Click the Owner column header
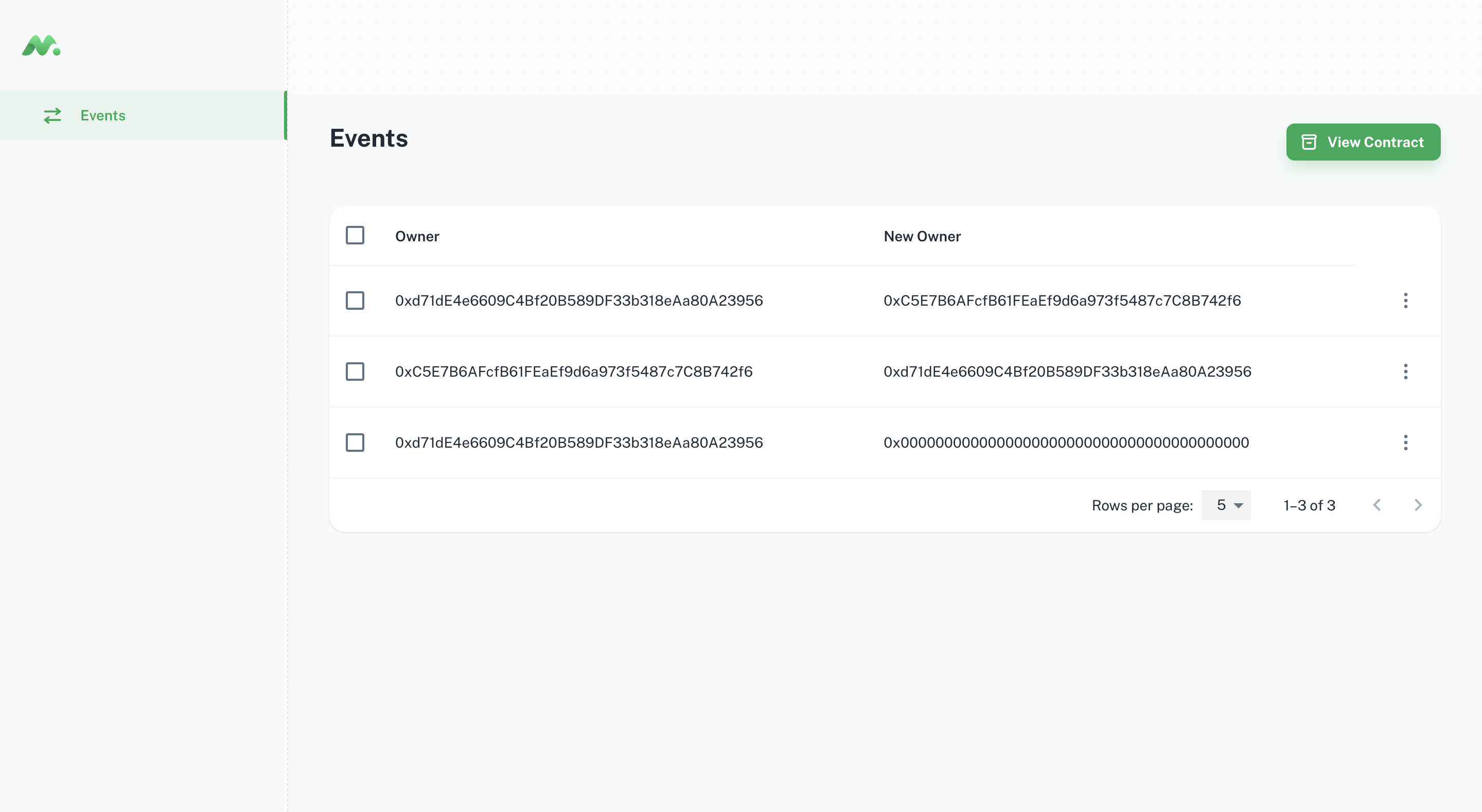This screenshot has width=1482, height=812. (417, 236)
